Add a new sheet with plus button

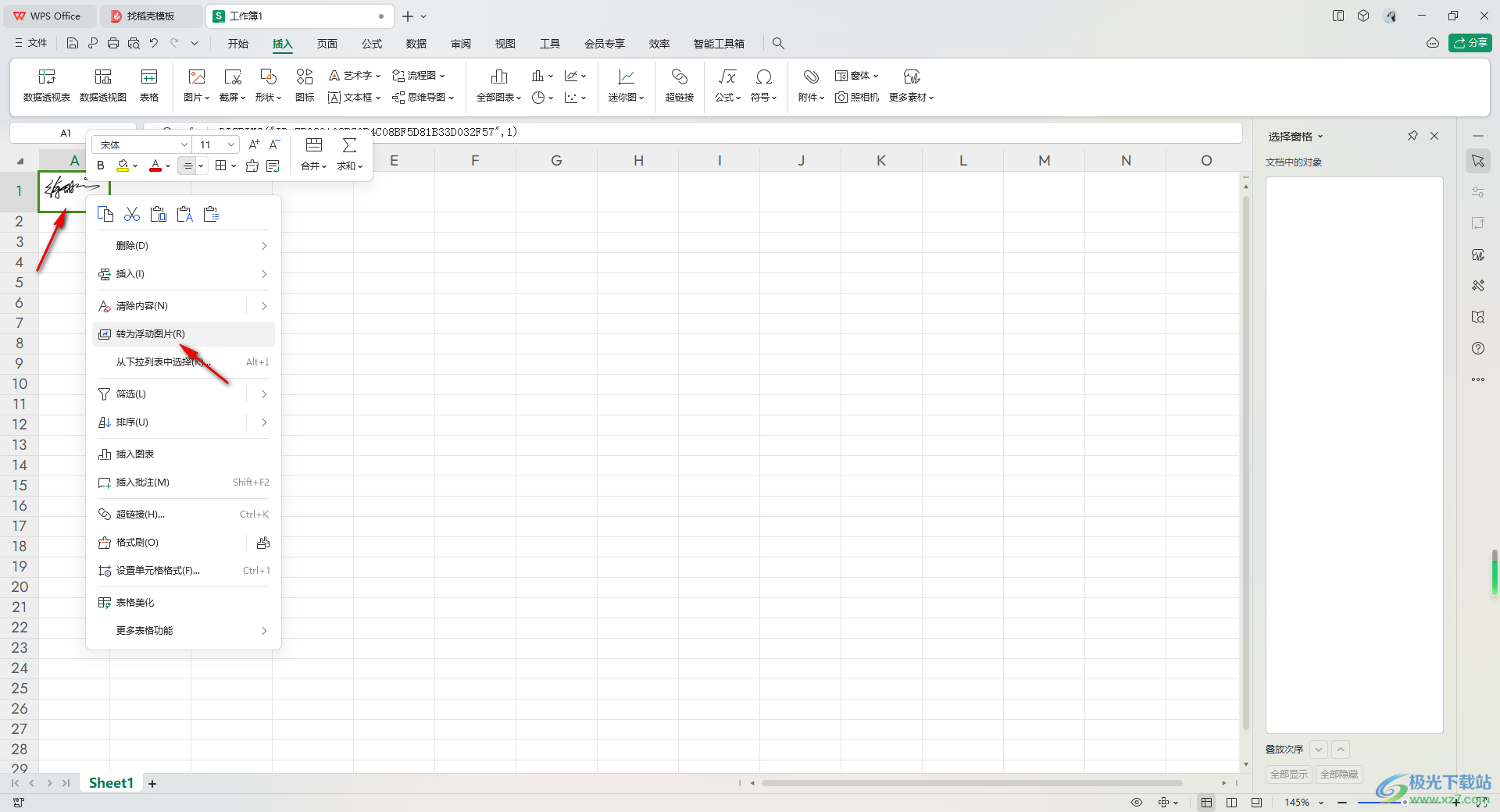click(152, 784)
